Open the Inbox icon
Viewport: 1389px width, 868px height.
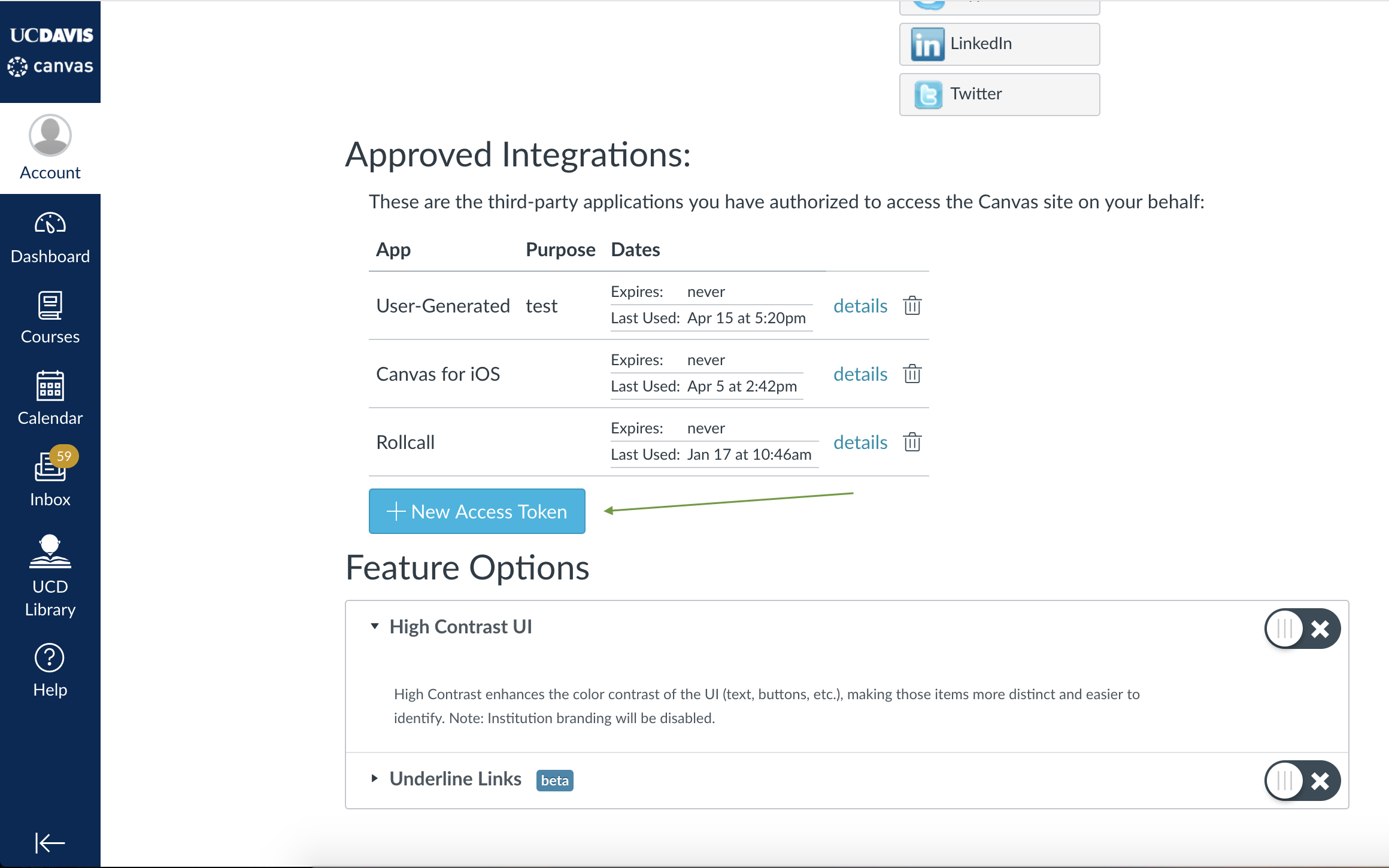[50, 469]
